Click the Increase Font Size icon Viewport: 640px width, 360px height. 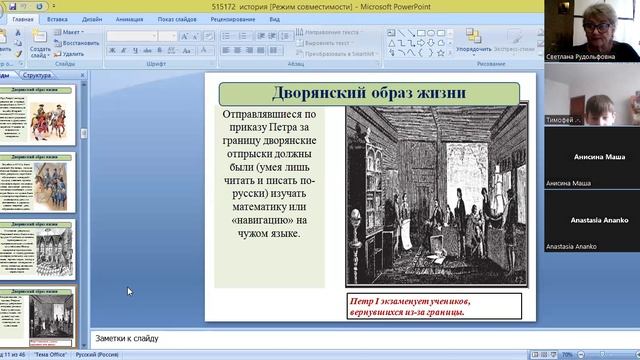point(184,36)
